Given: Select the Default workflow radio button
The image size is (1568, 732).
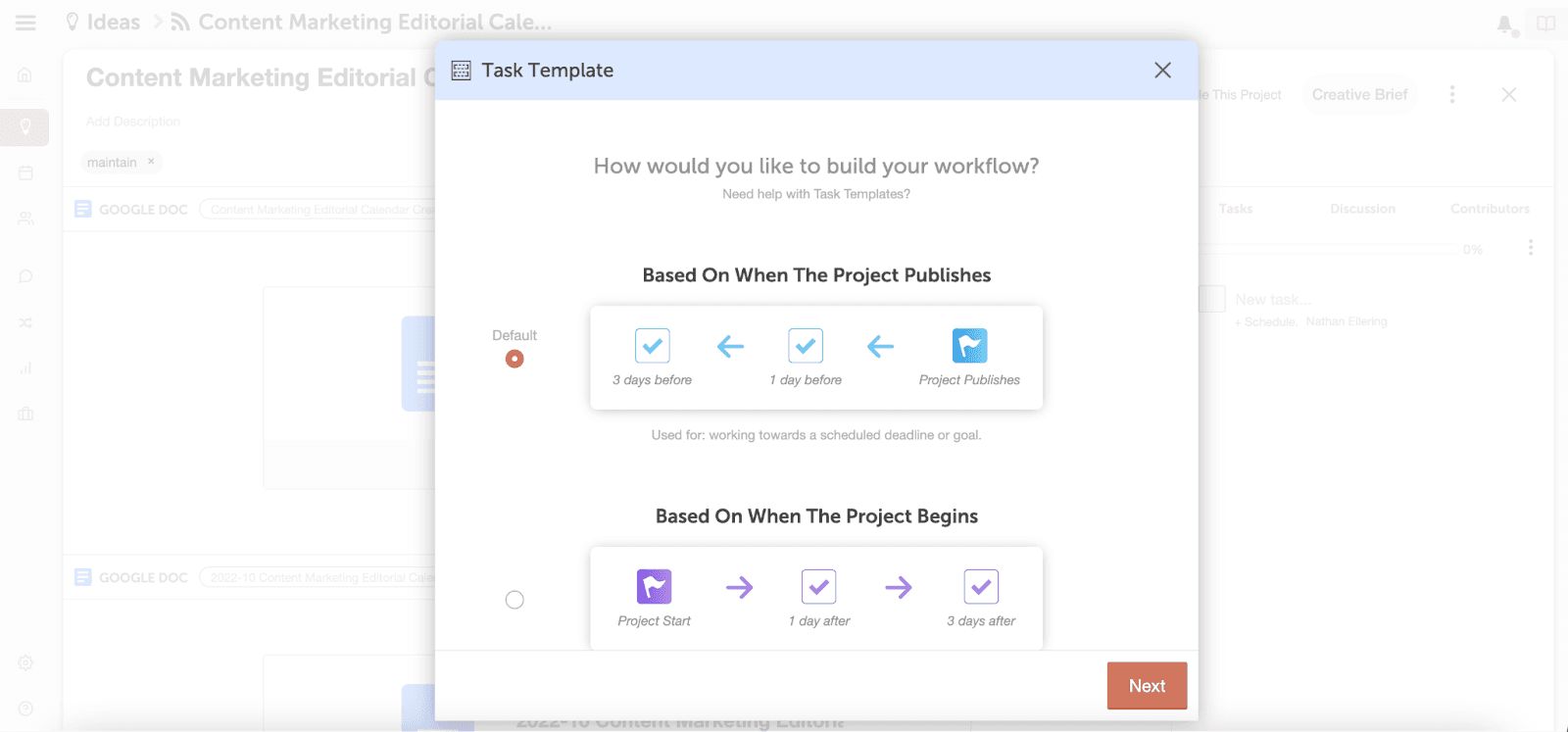Looking at the screenshot, I should click(514, 359).
